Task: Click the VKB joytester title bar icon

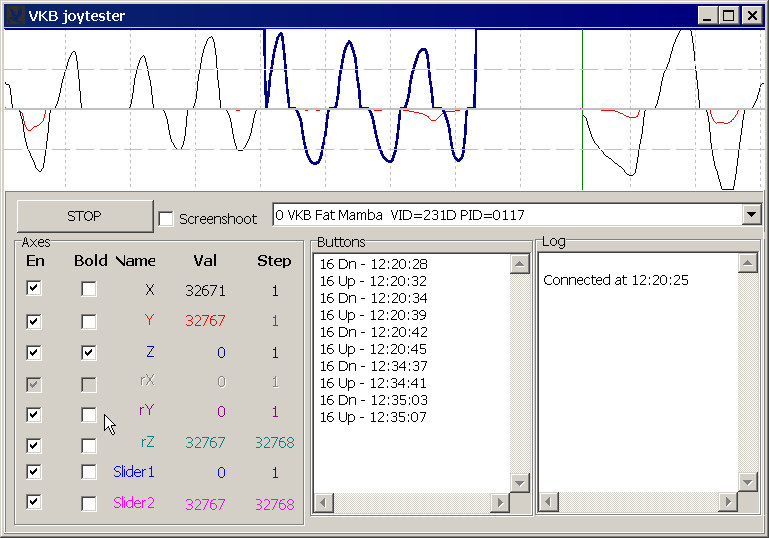Action: click(x=15, y=15)
